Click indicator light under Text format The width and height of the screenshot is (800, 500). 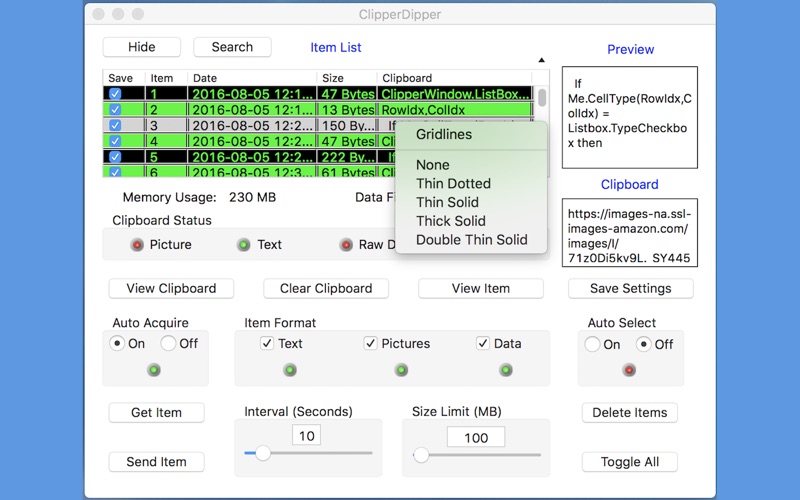pos(290,370)
